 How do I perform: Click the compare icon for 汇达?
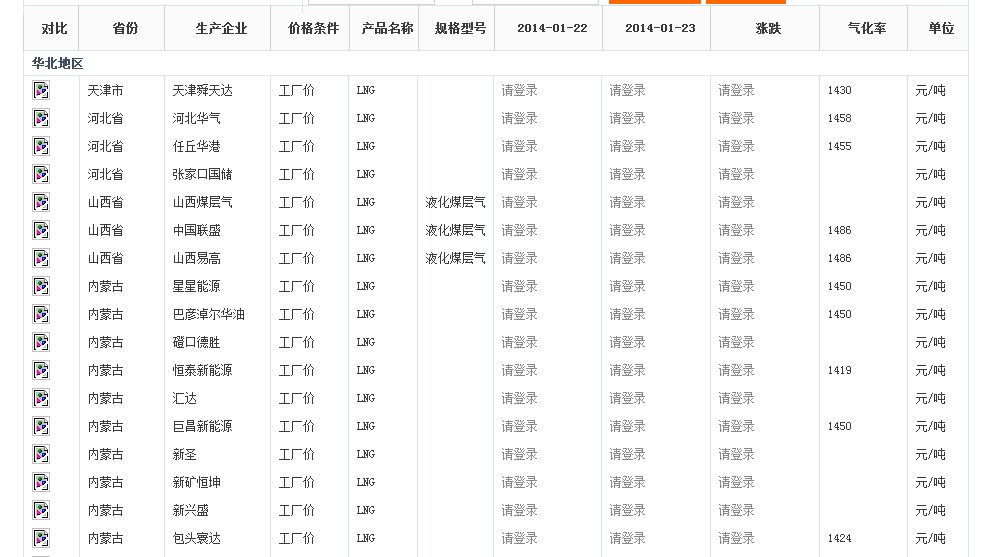[x=41, y=399]
